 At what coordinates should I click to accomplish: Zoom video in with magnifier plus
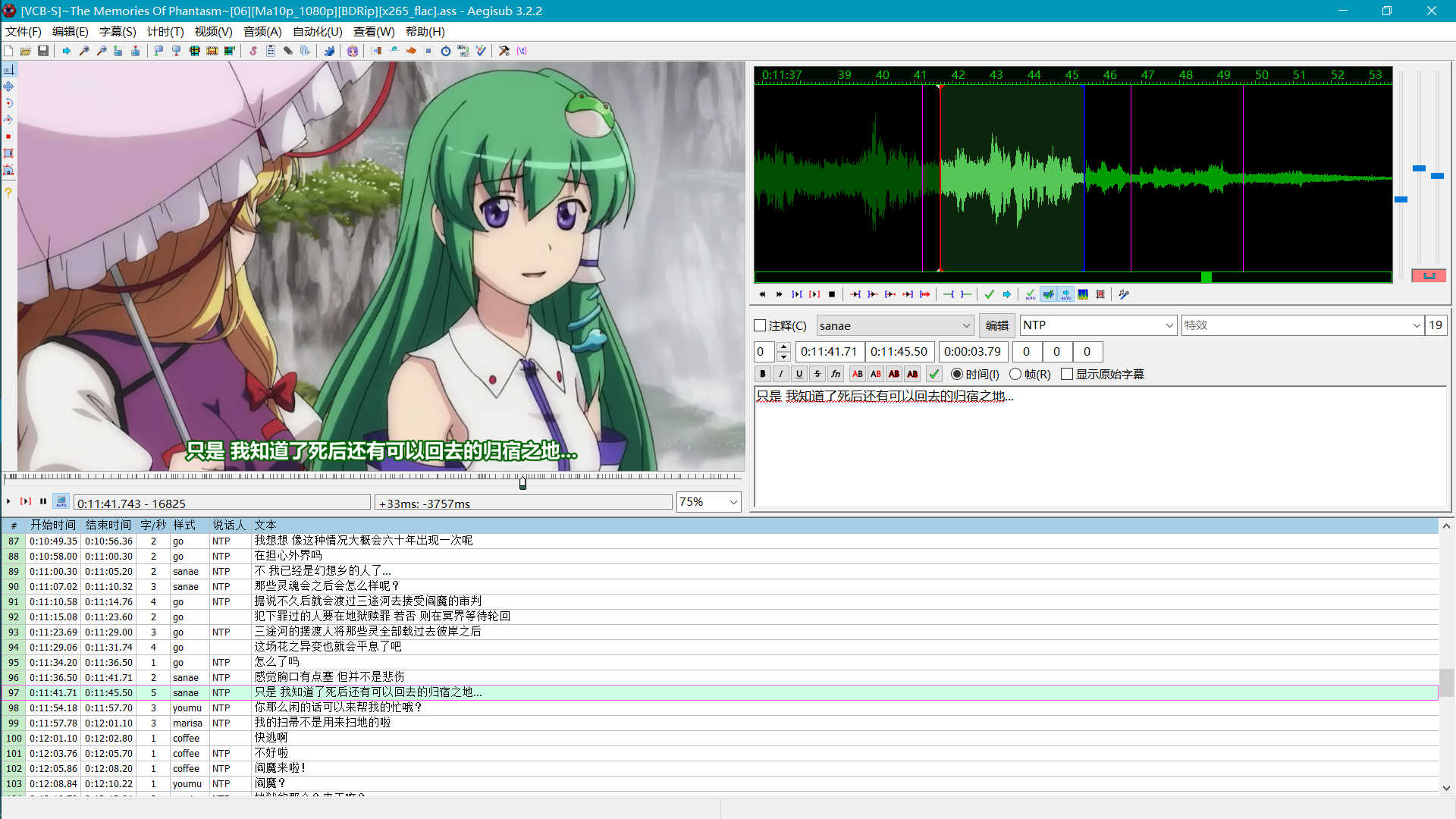[84, 51]
